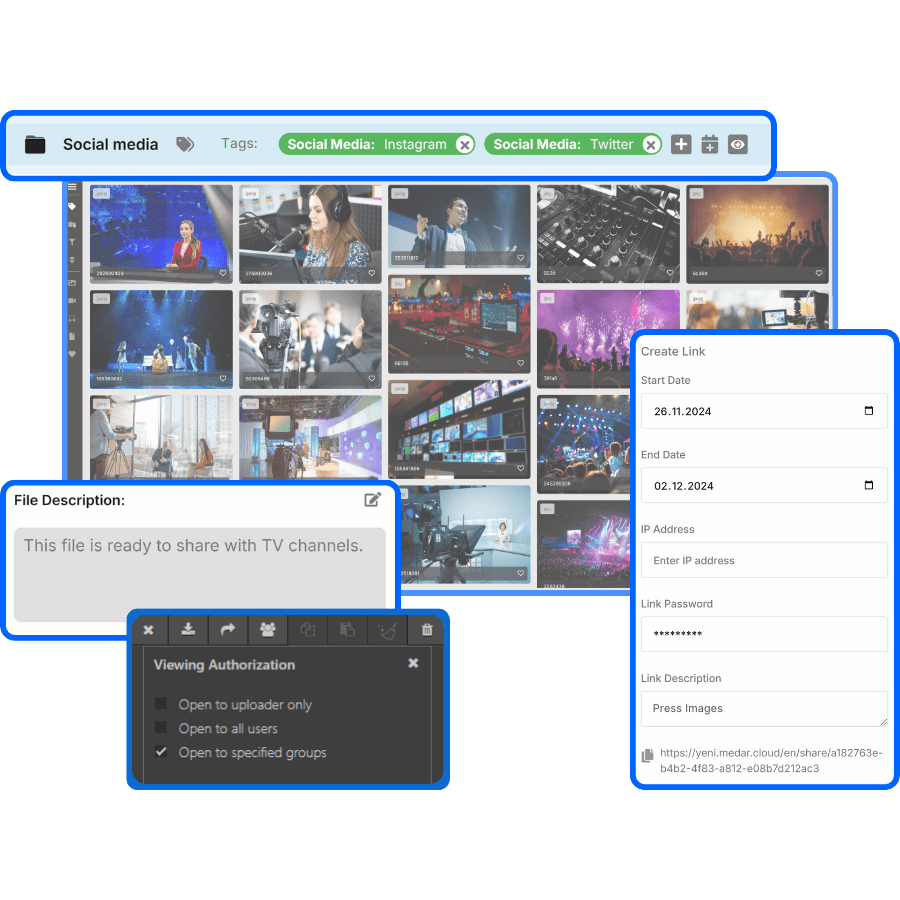Screen dimensions: 900x900
Task: Enable the 'Open to uploader only' checkbox
Action: [161, 704]
